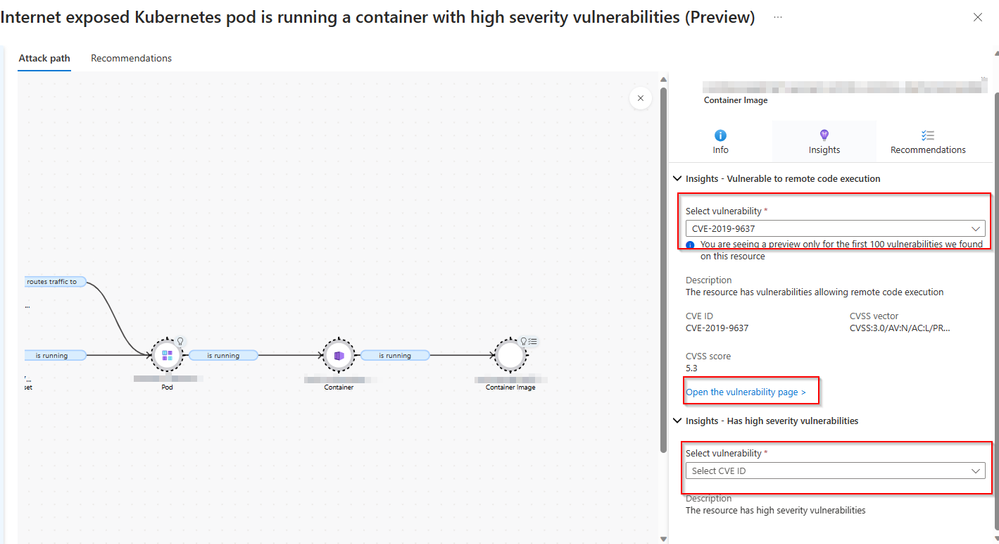The height and width of the screenshot is (544, 999).
Task: Switch to the Recommendations tab
Action: coord(131,58)
